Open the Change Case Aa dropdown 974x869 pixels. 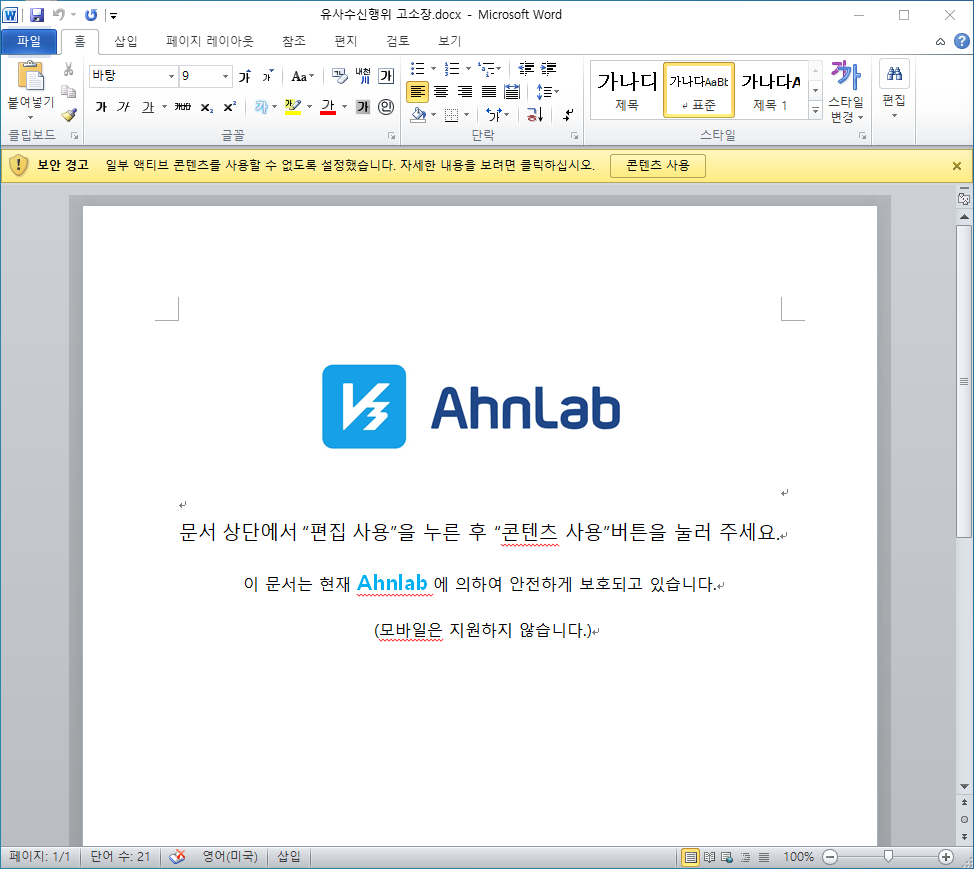(303, 76)
